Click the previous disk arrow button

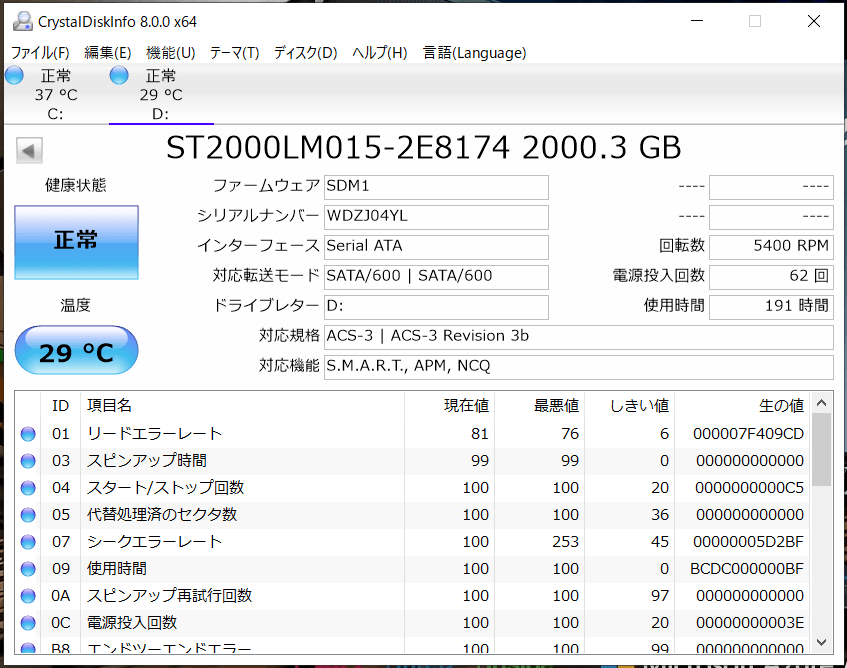pos(29,150)
